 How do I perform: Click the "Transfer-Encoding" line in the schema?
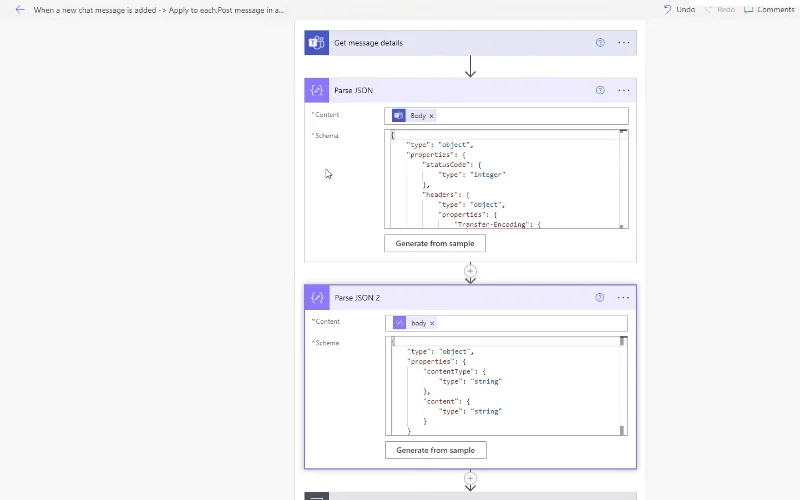point(497,224)
